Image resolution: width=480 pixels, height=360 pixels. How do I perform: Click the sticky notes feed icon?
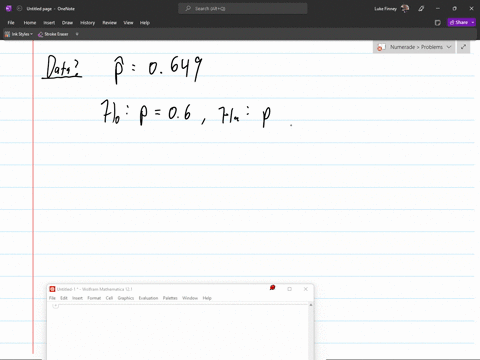coord(438,23)
